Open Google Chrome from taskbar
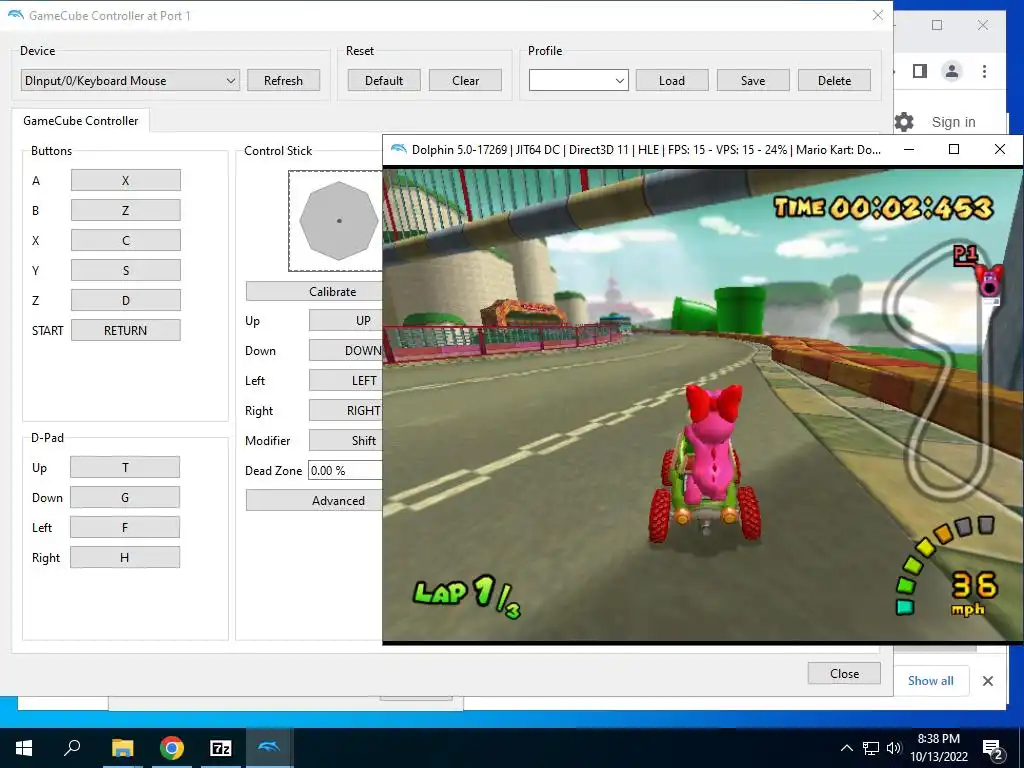The width and height of the screenshot is (1024, 768). [x=172, y=748]
